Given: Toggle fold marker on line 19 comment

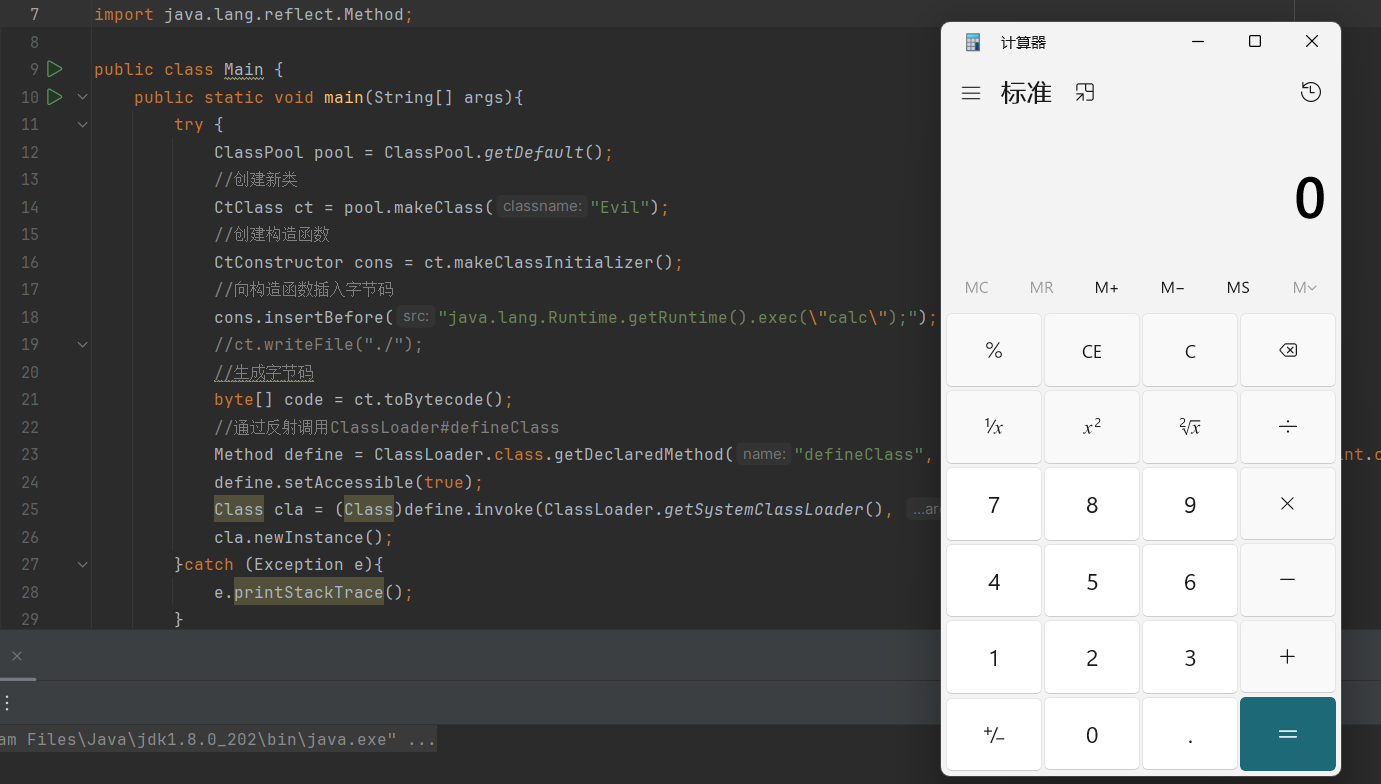Looking at the screenshot, I should pyautogui.click(x=82, y=344).
